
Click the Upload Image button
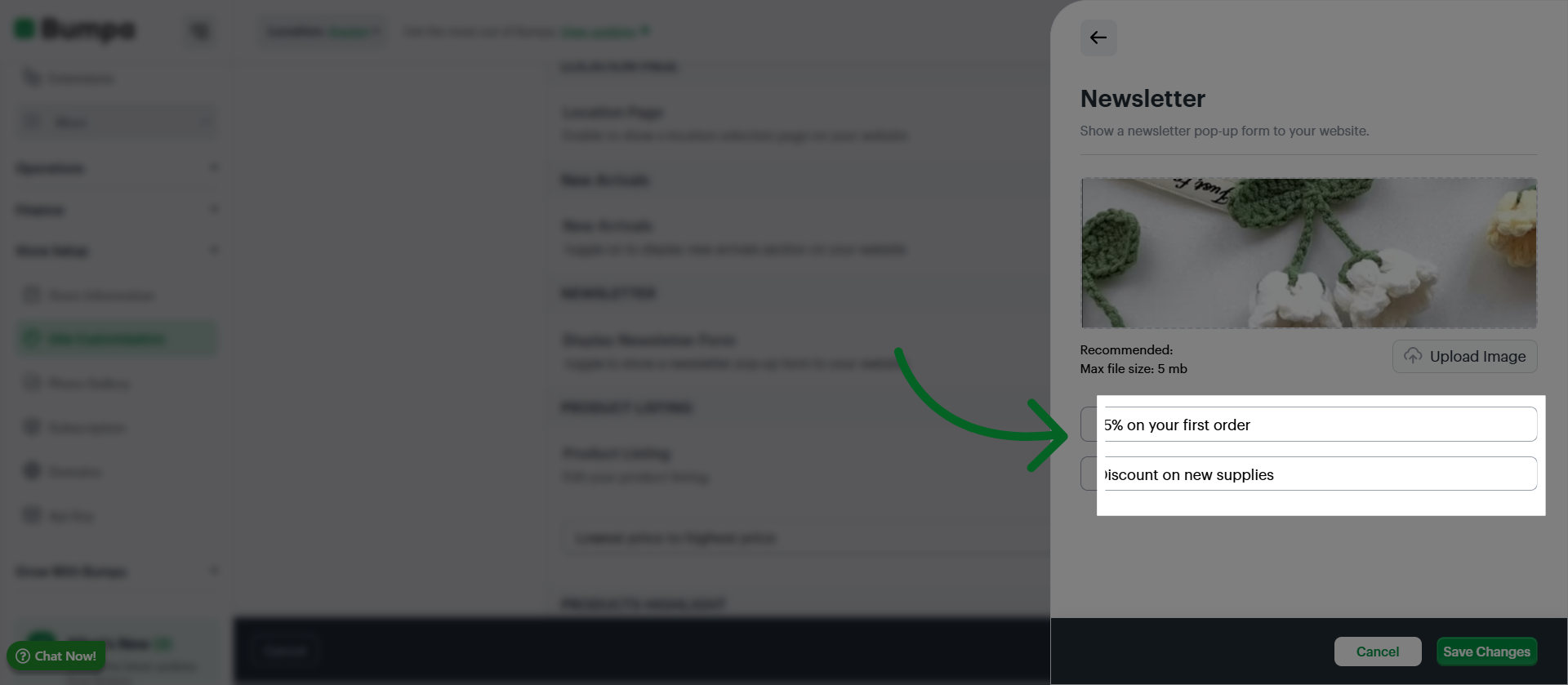[x=1465, y=356]
